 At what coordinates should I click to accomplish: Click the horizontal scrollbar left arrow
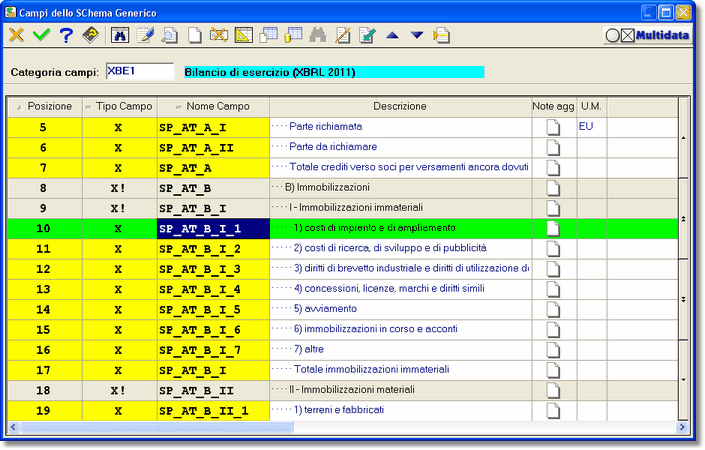(13, 427)
